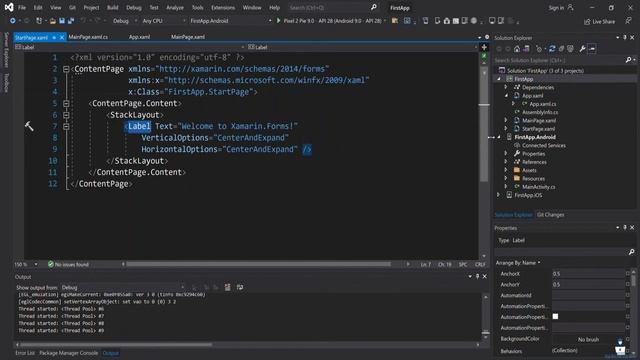Click the Properties panel search magnifier icon
The image size is (640, 360).
[631, 252]
